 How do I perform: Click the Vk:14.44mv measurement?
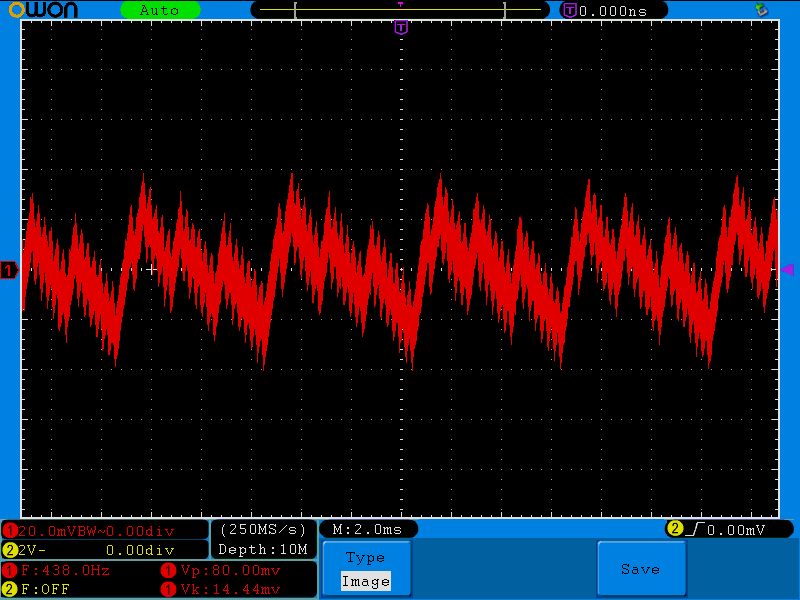click(230, 589)
